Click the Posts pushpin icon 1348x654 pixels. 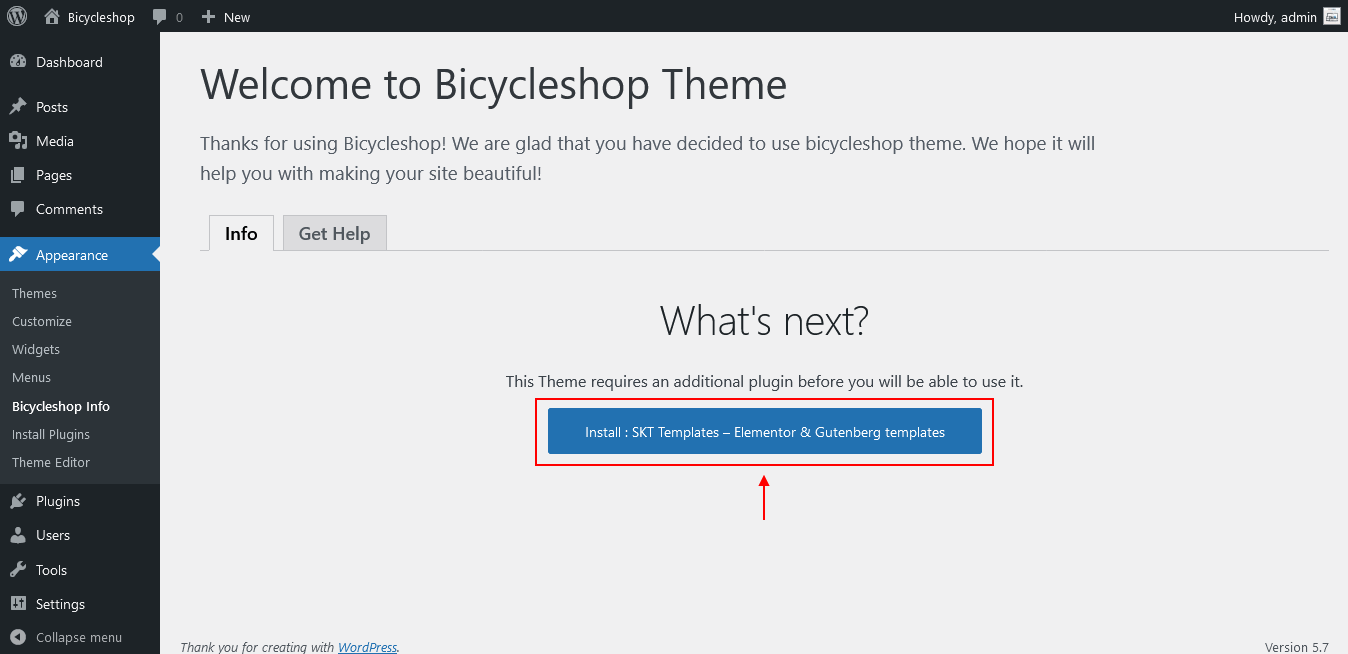[x=18, y=107]
